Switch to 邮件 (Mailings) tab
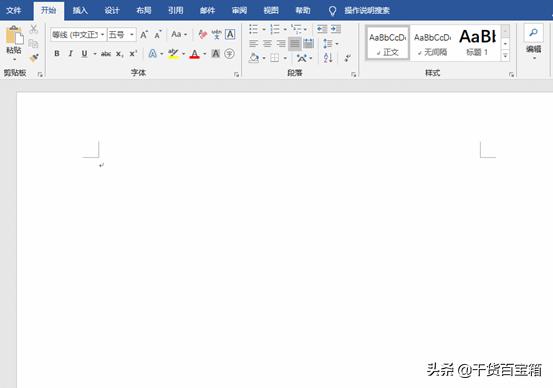This screenshot has width=553, height=388. (207, 11)
